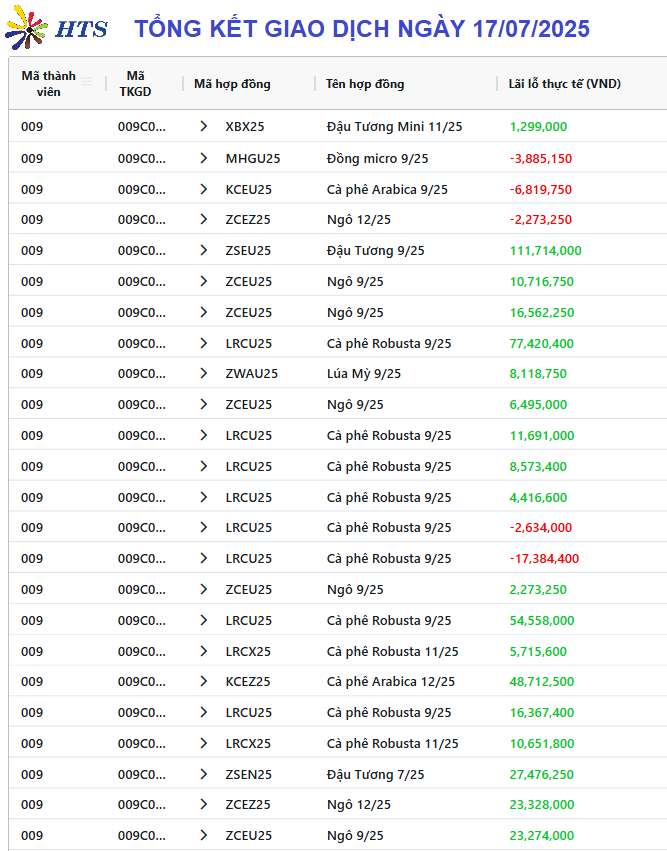667x851 pixels.
Task: Click the HTS logo icon
Action: coord(27,27)
